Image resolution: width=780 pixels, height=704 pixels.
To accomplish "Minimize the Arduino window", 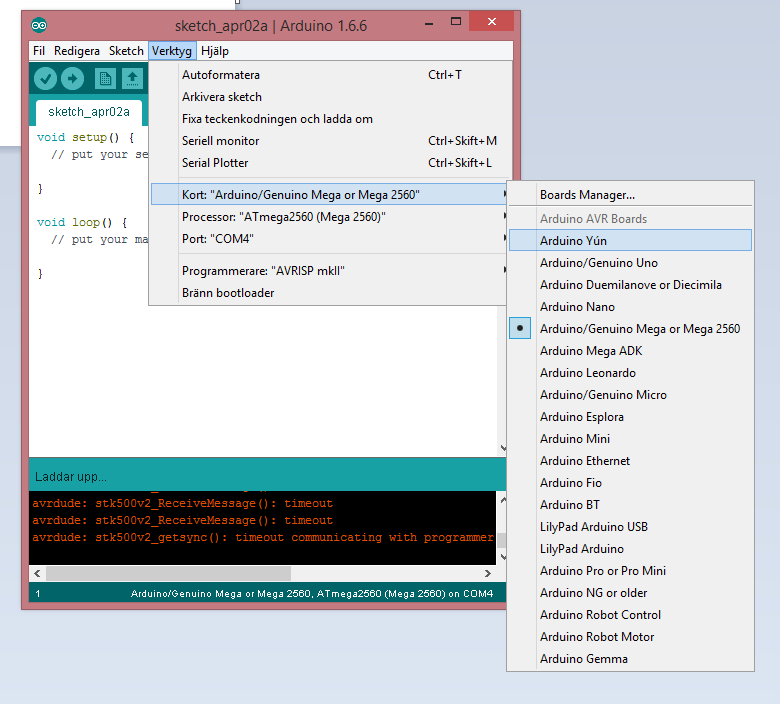I will (x=429, y=23).
